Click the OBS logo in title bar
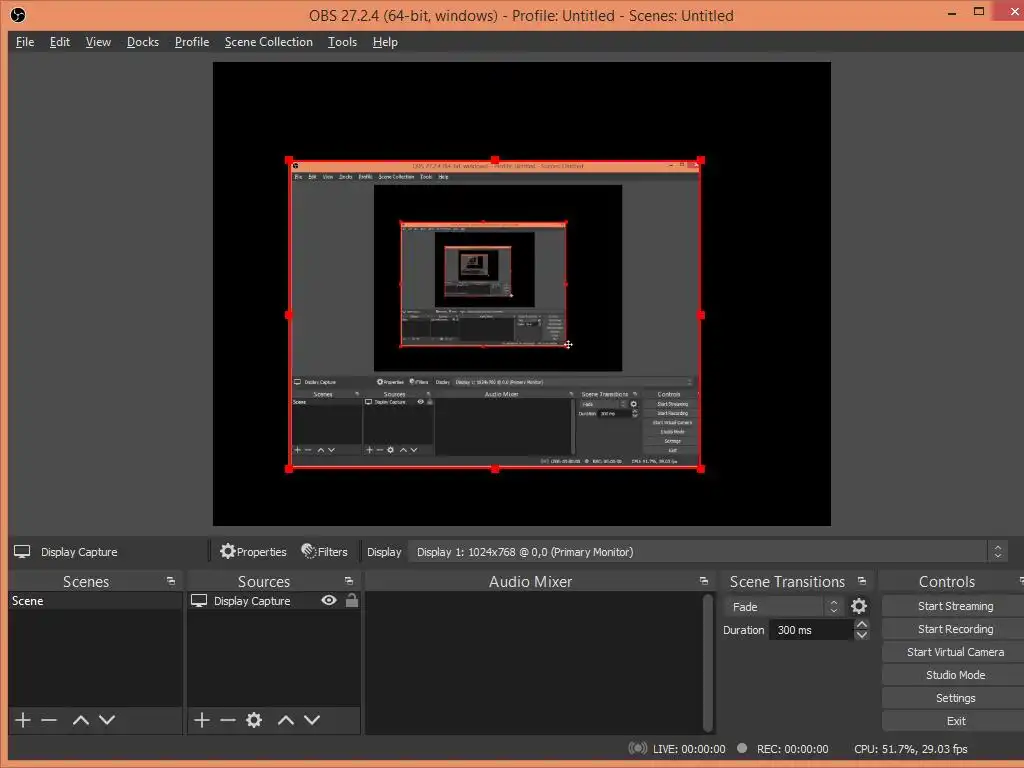This screenshot has height=768, width=1024. (x=18, y=15)
